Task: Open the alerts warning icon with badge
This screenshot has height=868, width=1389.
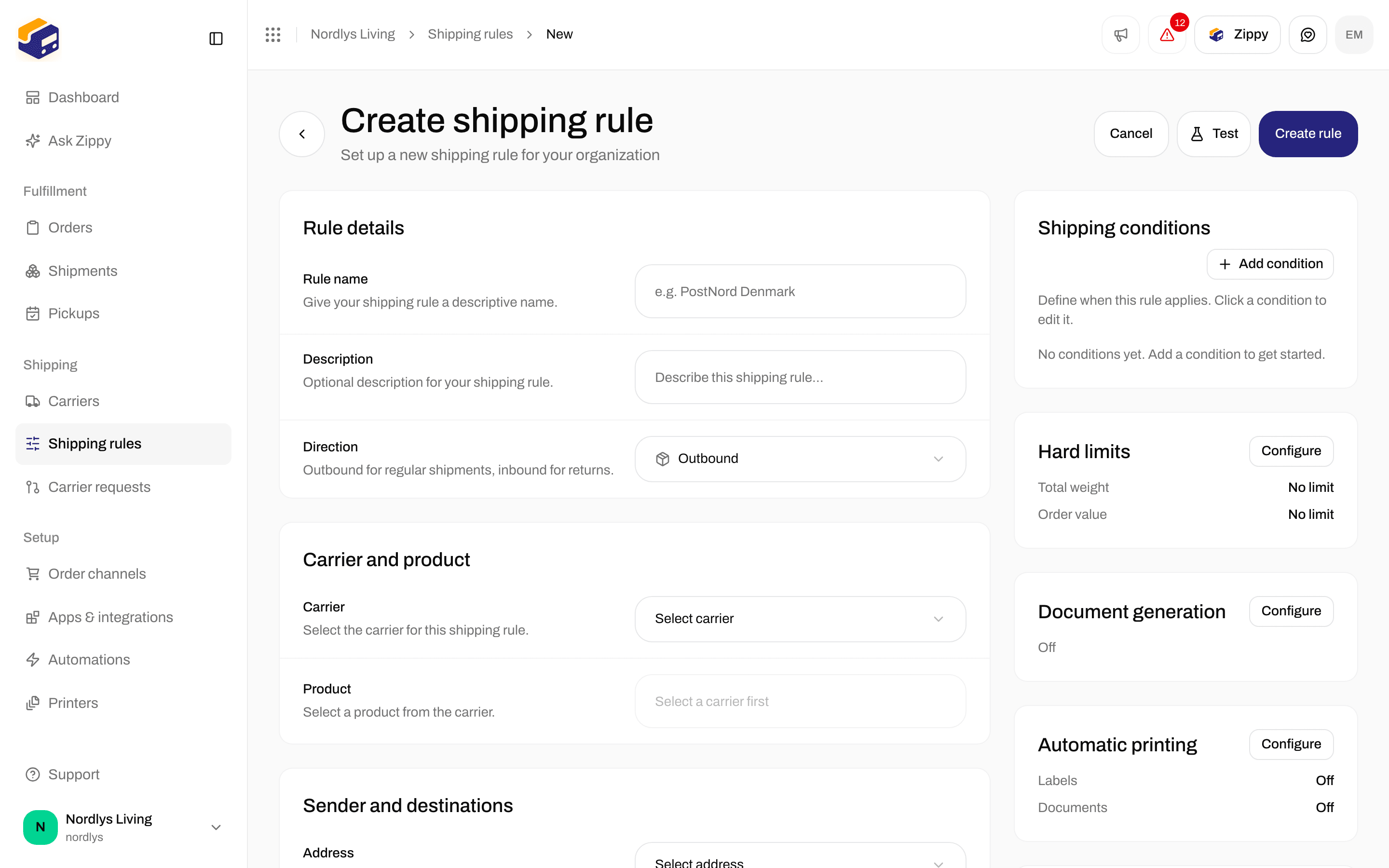Action: coord(1167,34)
